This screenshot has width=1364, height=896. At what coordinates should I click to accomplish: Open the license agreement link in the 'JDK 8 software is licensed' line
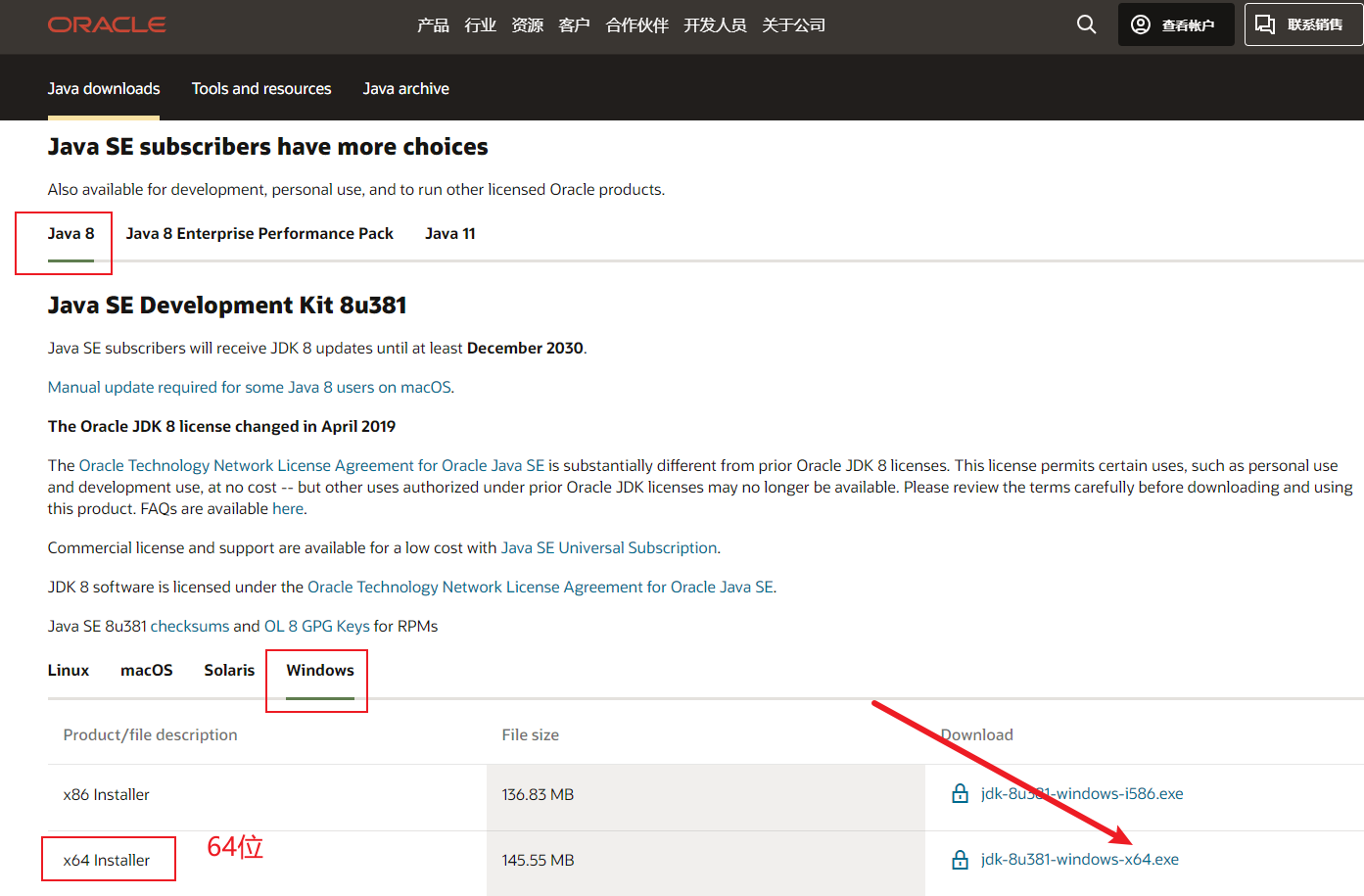click(541, 587)
